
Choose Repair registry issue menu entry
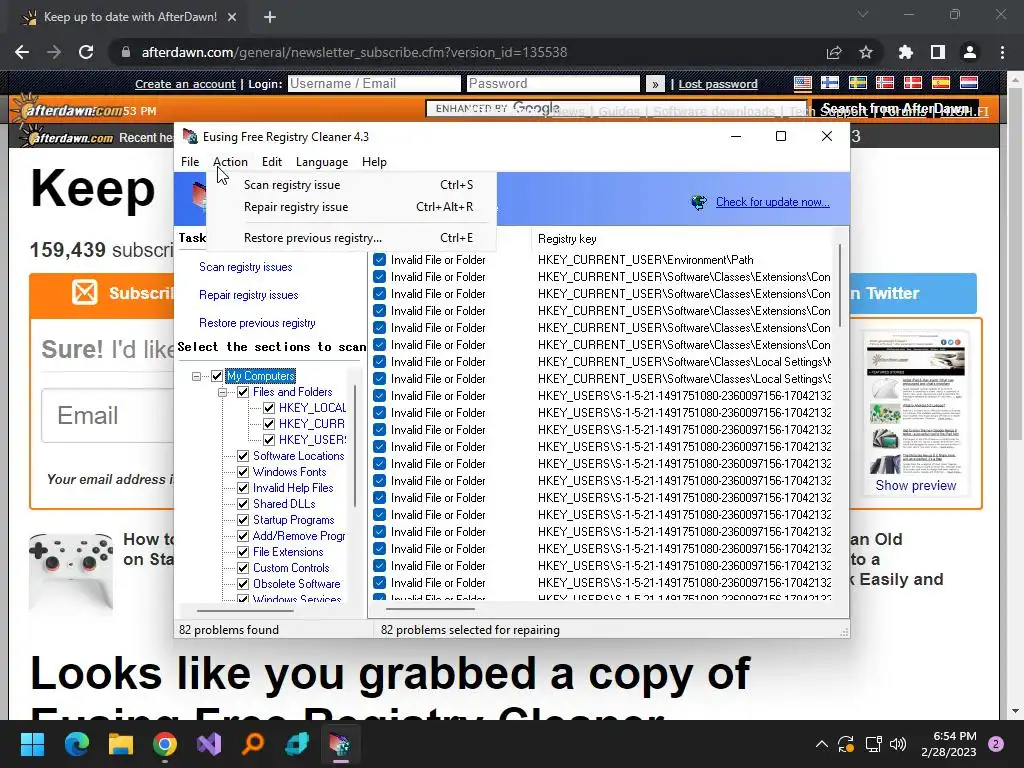tap(353, 207)
